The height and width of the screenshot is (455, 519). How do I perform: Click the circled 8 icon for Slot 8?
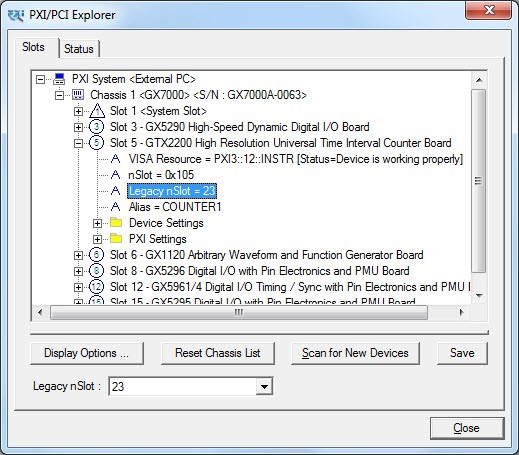(97, 271)
